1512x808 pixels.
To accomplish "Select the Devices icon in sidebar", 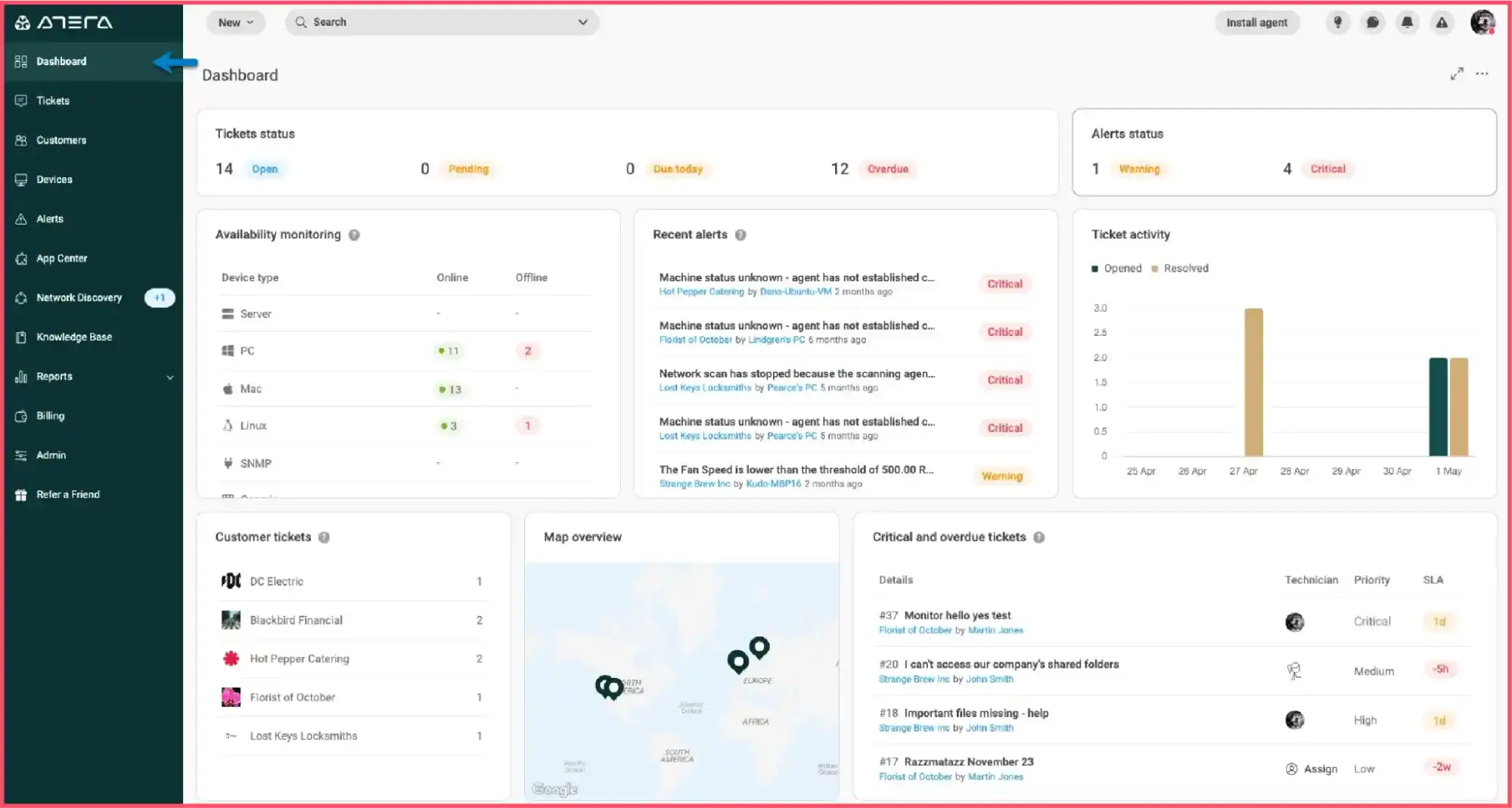I will [x=20, y=179].
